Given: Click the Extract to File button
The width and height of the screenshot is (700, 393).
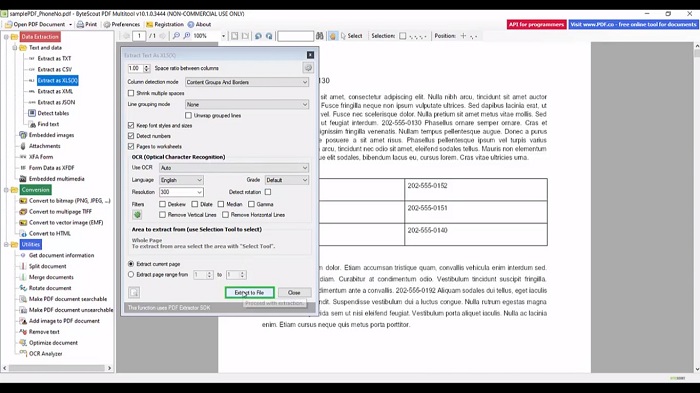Looking at the screenshot, I should 249,293.
